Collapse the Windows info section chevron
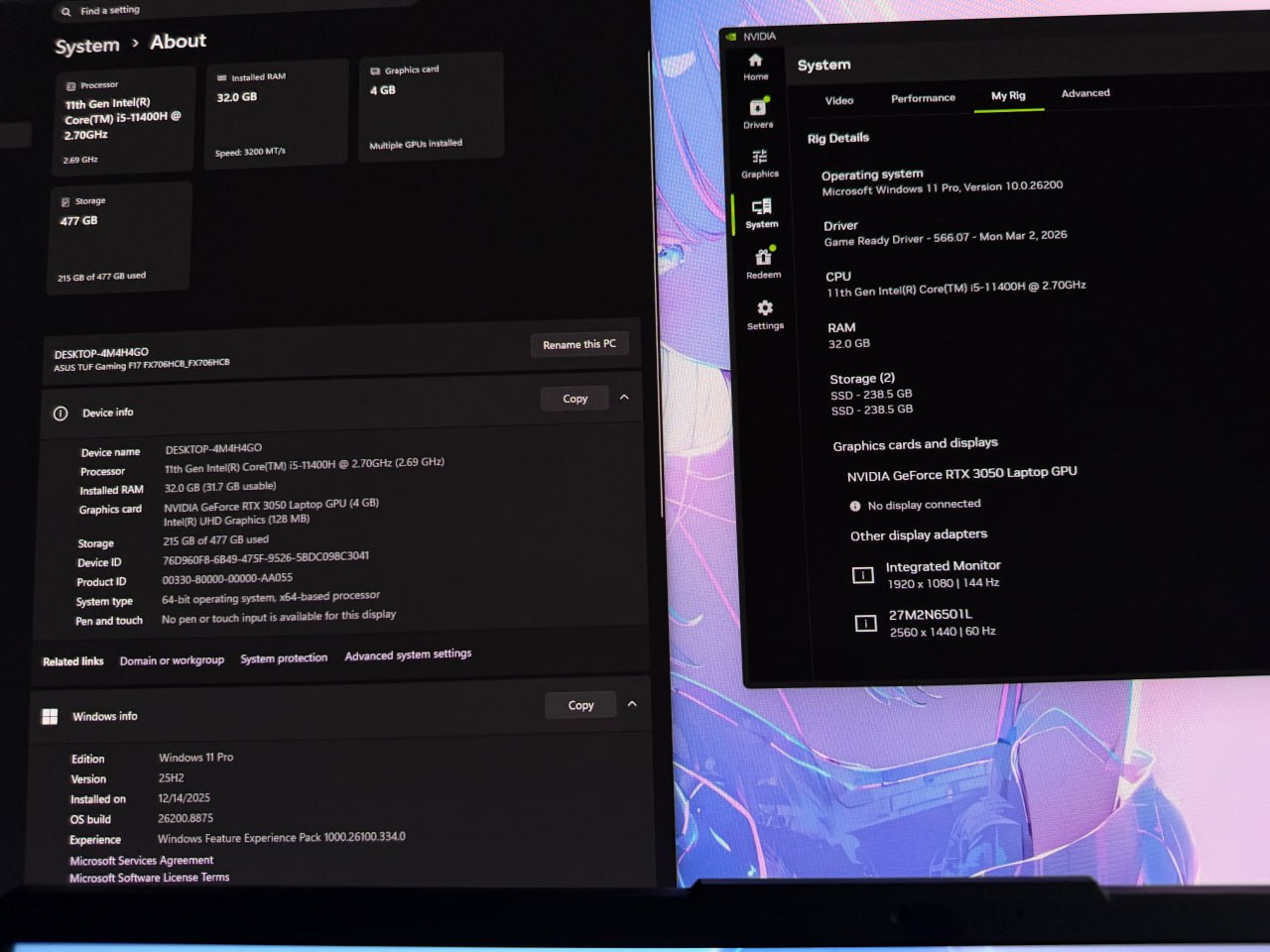This screenshot has height=952, width=1270. [632, 703]
